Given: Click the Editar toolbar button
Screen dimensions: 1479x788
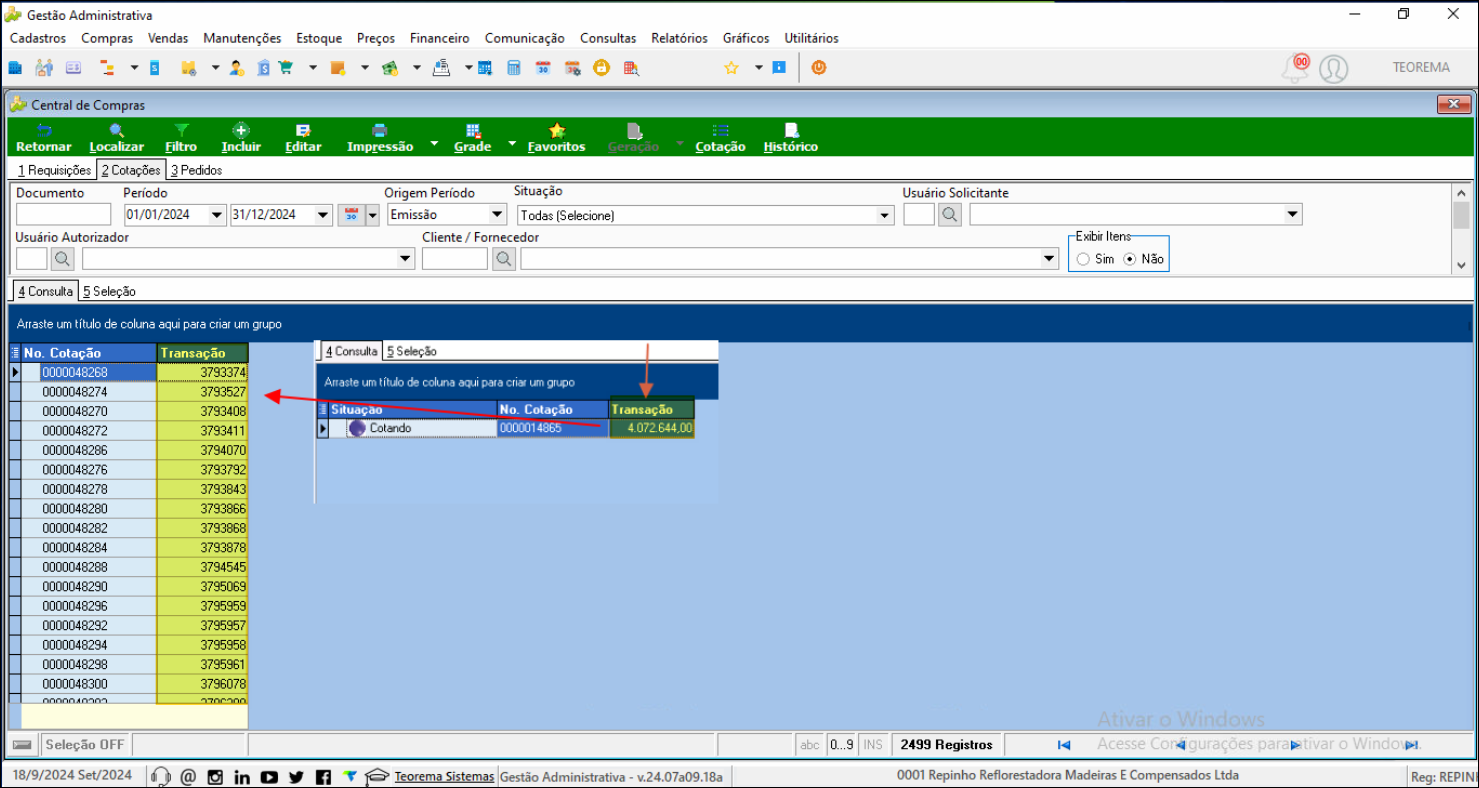Looking at the screenshot, I should click(303, 138).
